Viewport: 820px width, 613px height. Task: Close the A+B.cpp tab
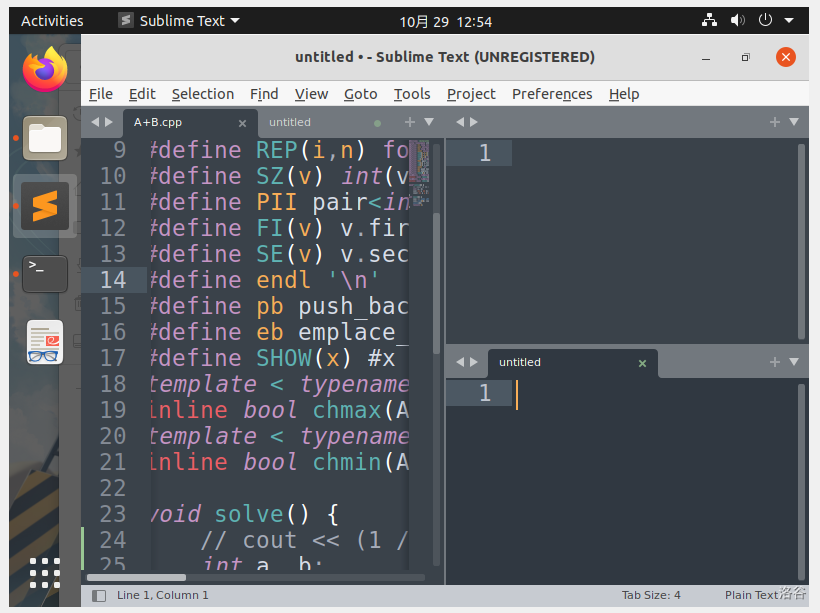(x=242, y=123)
